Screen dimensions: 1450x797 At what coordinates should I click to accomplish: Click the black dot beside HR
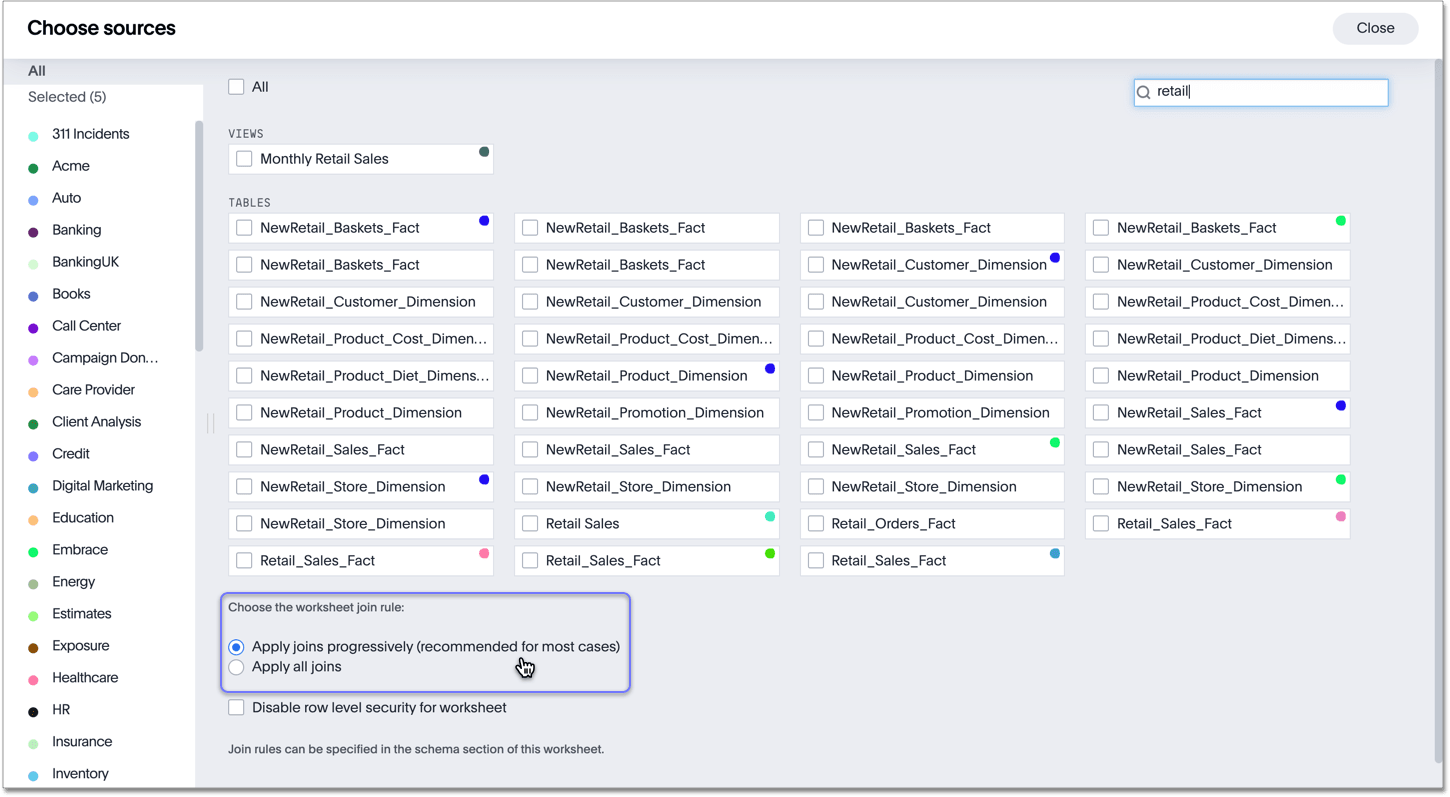tap(33, 712)
